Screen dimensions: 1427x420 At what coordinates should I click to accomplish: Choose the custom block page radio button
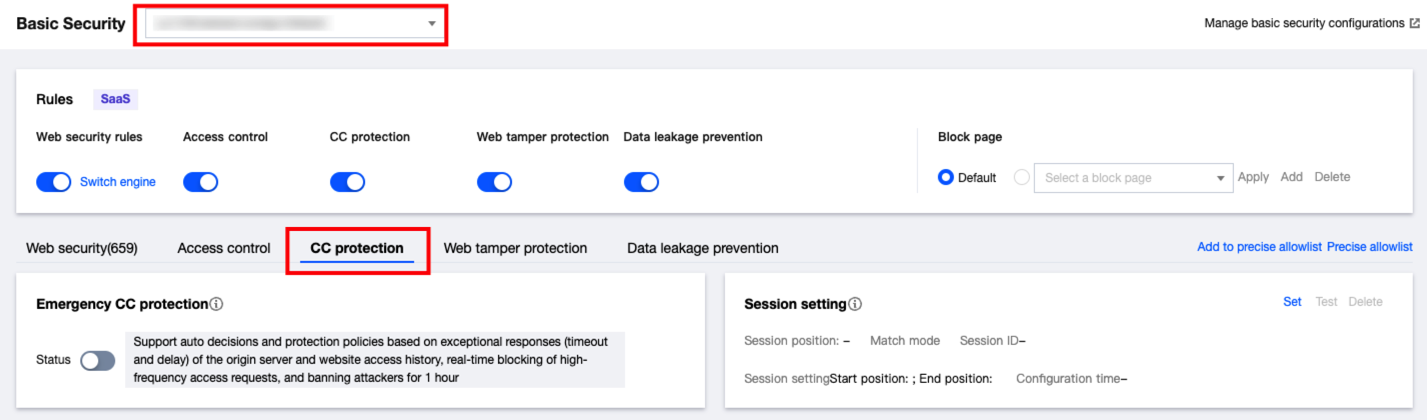click(1021, 178)
